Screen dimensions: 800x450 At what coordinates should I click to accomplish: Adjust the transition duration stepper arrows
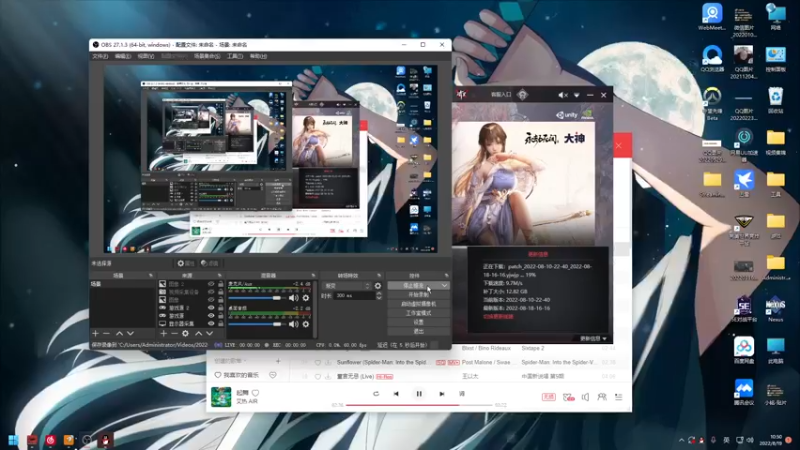378,295
